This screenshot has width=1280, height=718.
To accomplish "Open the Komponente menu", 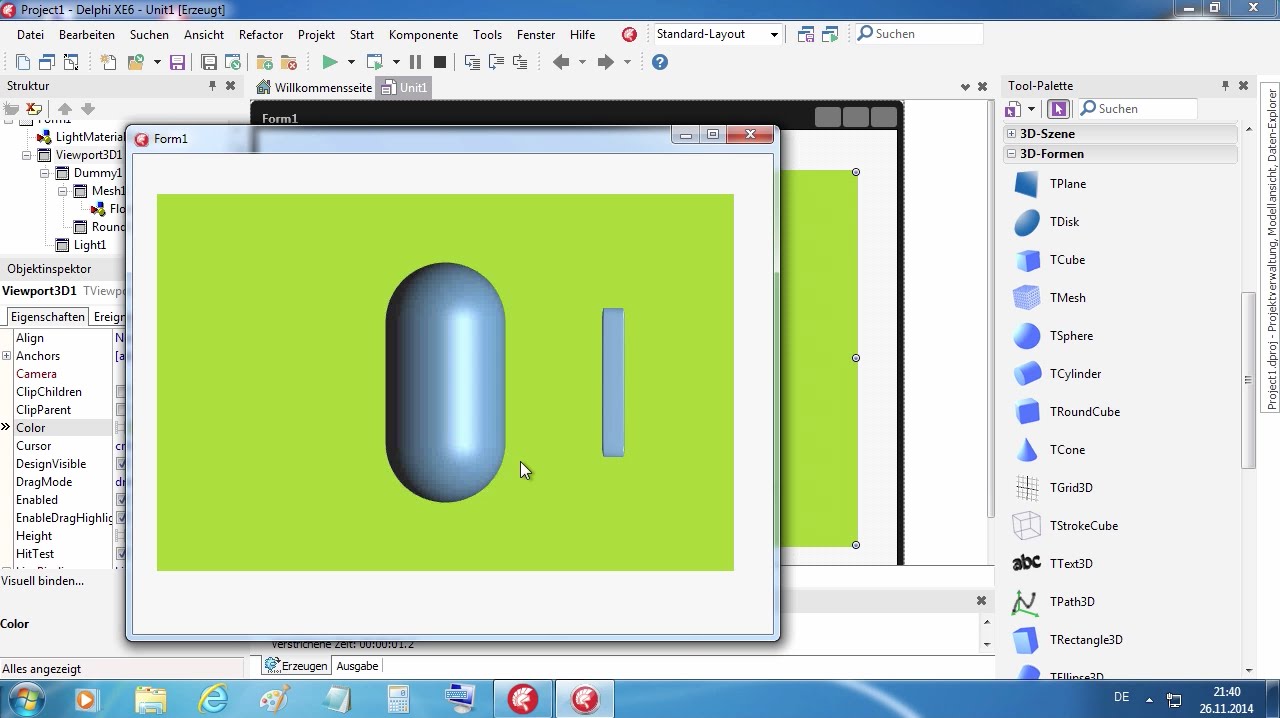I will [x=423, y=35].
